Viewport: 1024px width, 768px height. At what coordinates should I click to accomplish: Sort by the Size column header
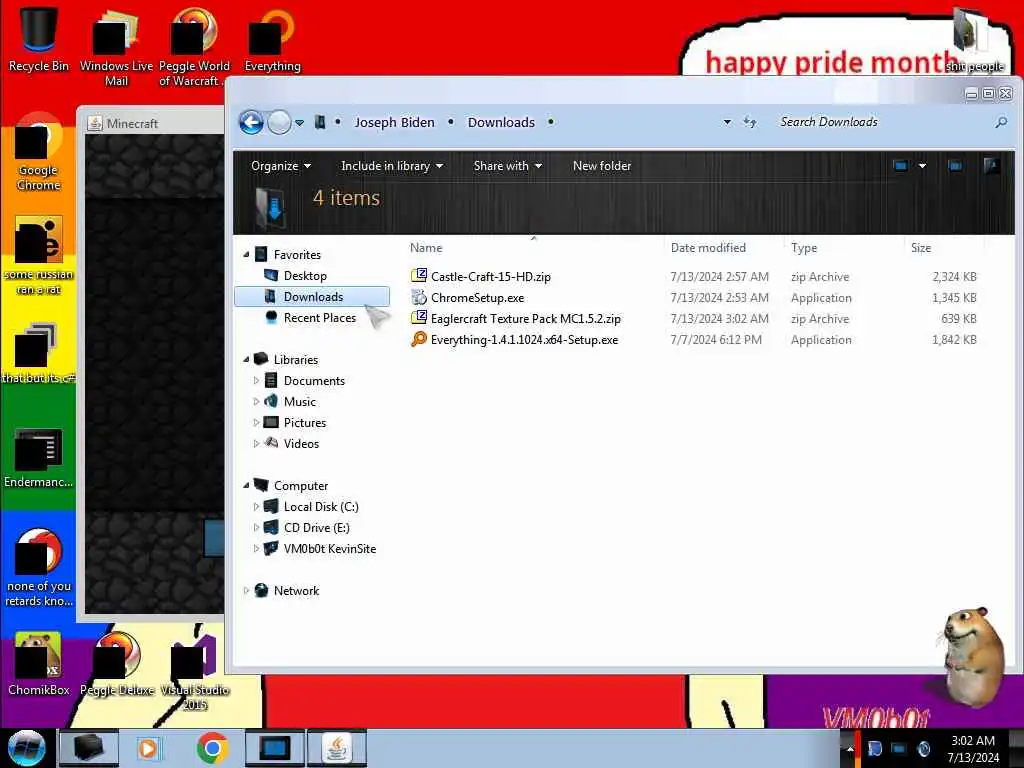click(944, 248)
